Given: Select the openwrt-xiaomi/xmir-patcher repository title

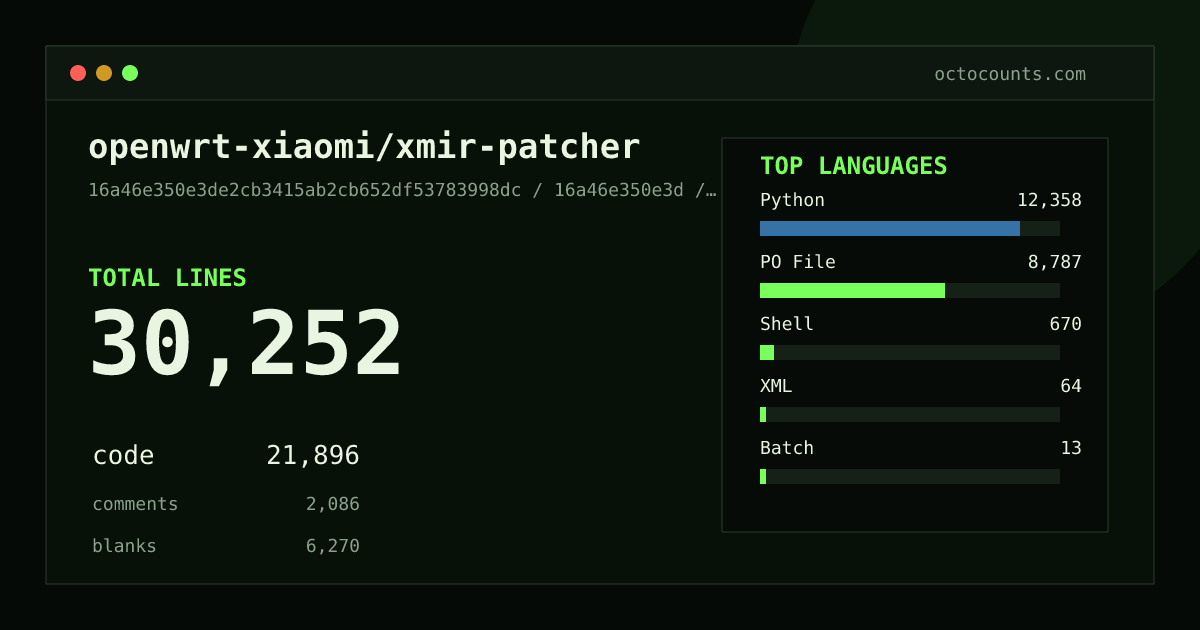Looking at the screenshot, I should (364, 147).
